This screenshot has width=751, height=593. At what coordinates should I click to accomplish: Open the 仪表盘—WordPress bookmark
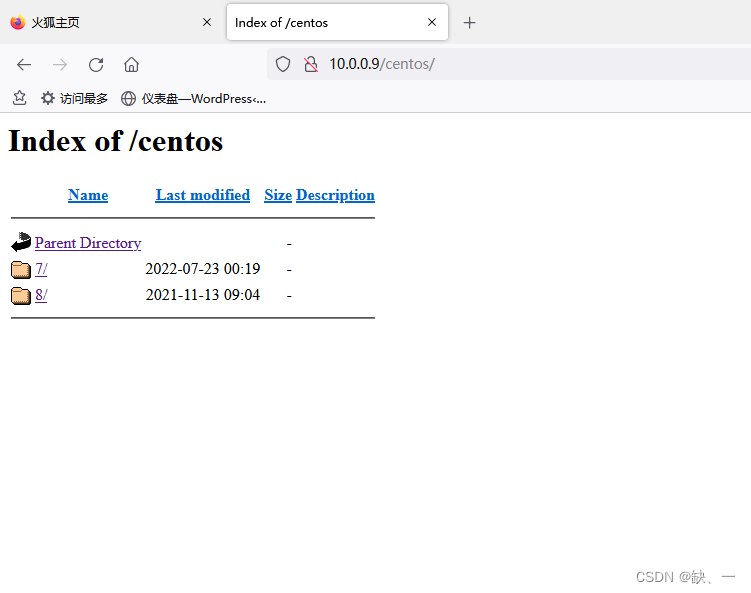(x=193, y=99)
